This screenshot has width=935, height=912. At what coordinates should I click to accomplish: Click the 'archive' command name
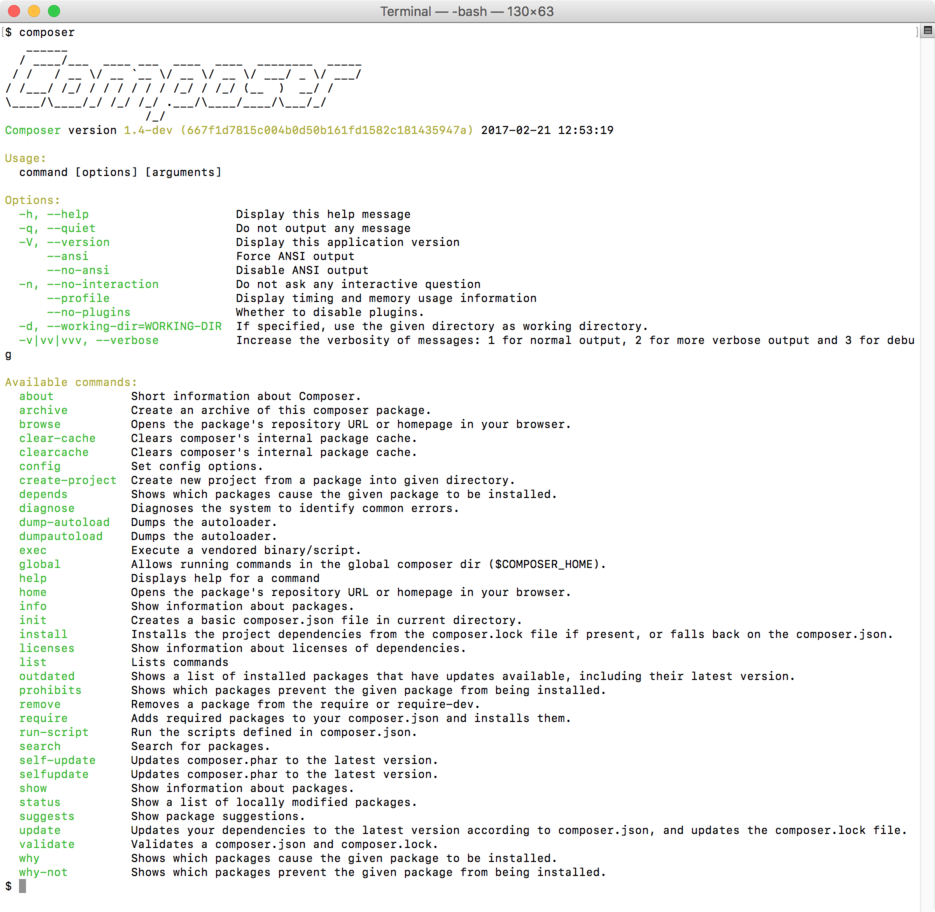44,410
